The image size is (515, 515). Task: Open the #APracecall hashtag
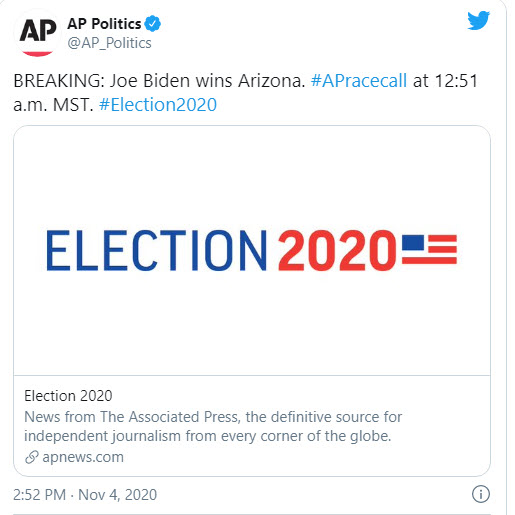pos(359,81)
